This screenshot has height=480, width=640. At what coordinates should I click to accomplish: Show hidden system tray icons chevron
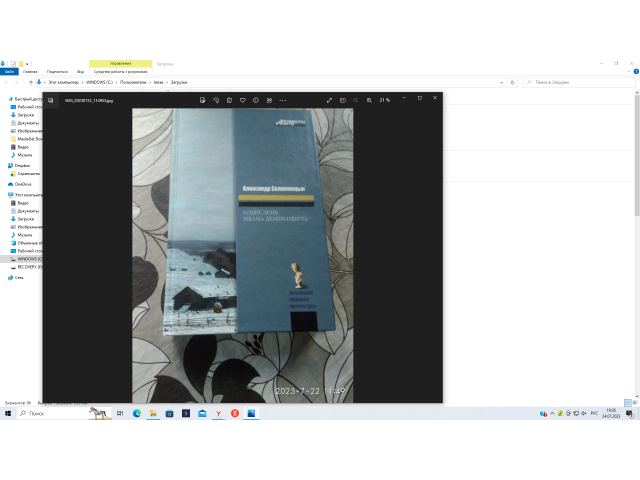[x=552, y=413]
